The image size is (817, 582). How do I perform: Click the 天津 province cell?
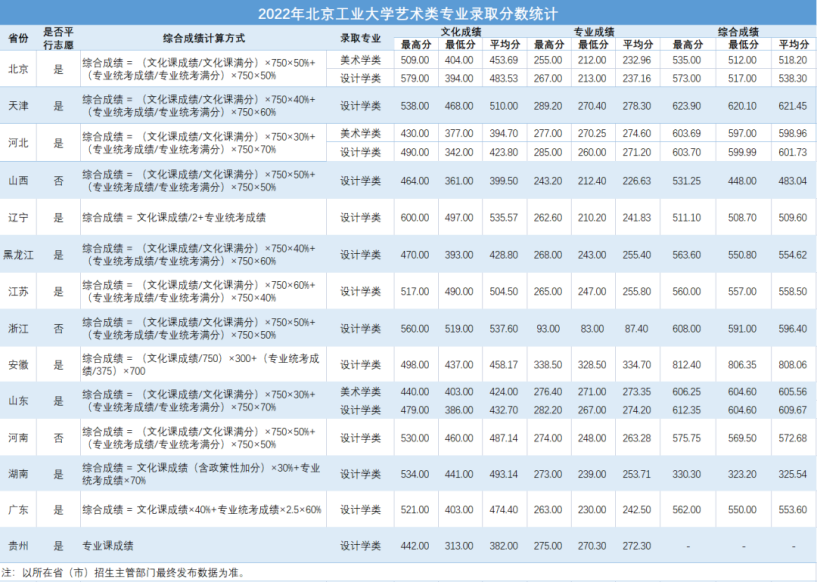[18, 106]
